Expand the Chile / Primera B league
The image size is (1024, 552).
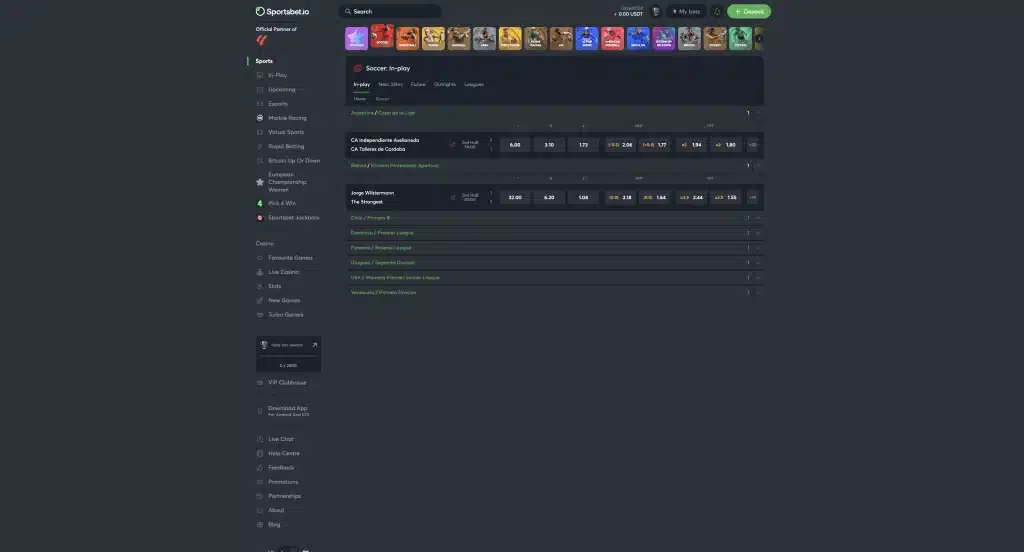(x=758, y=217)
